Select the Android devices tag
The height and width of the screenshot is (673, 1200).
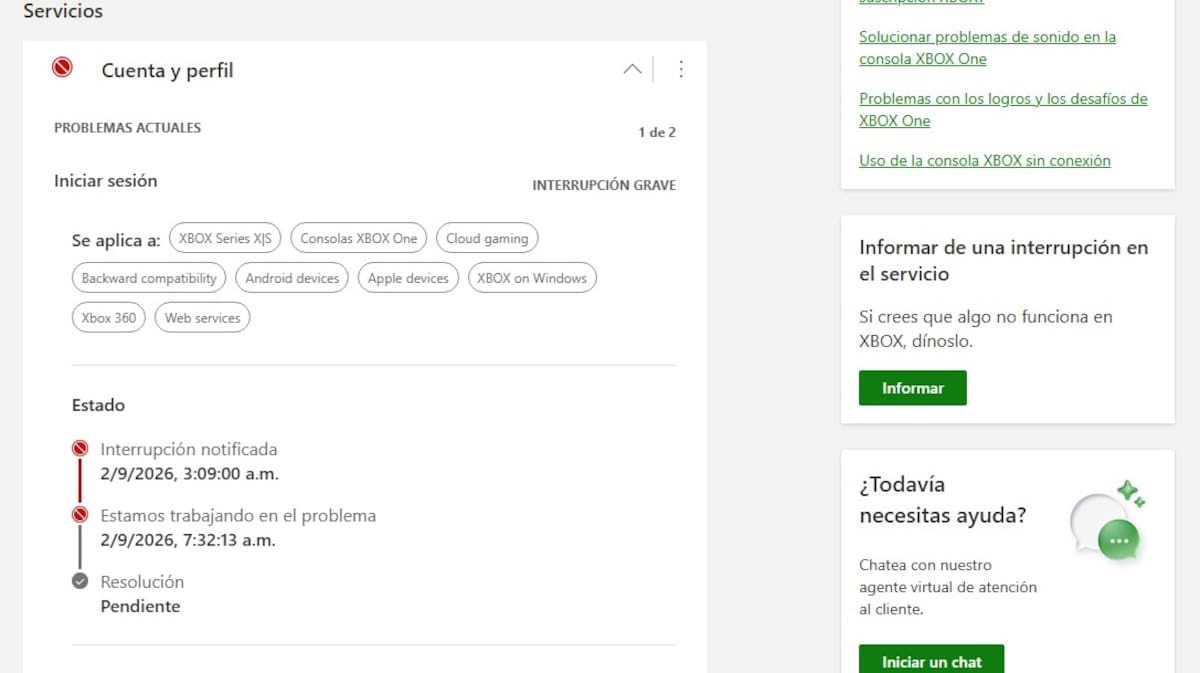[292, 278]
